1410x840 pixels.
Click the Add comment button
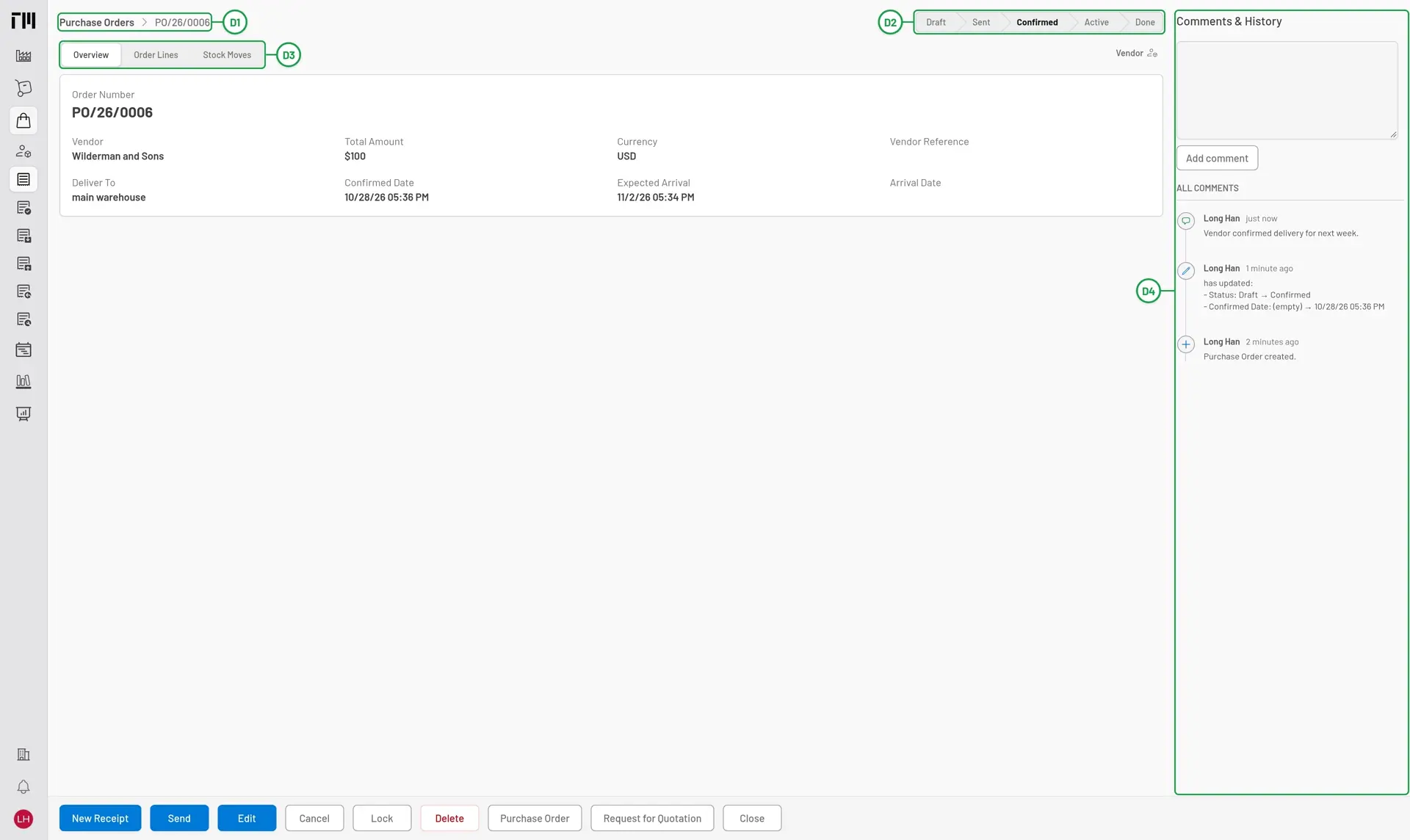(x=1217, y=158)
